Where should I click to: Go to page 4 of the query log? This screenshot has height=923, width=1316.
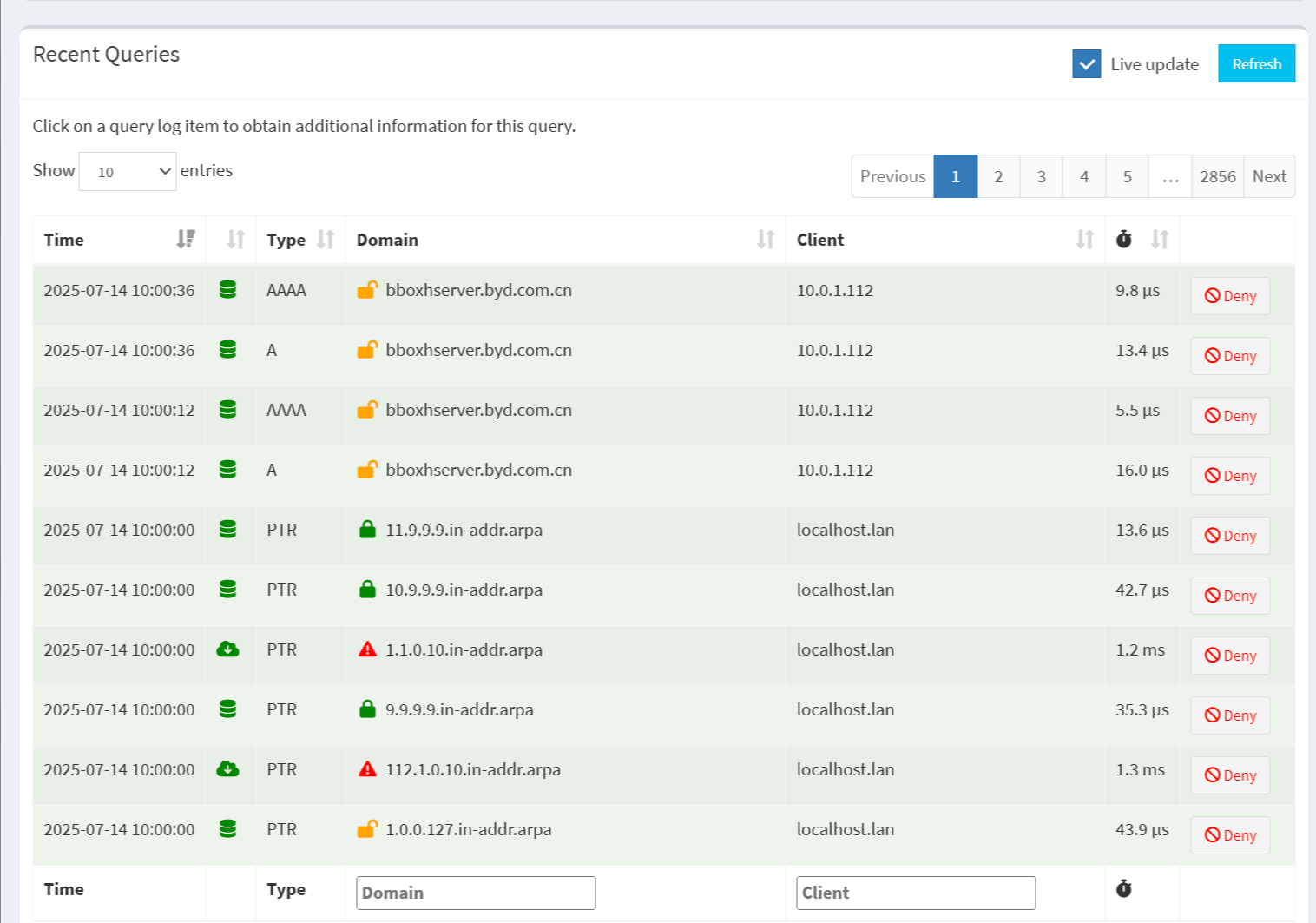coord(1084,176)
